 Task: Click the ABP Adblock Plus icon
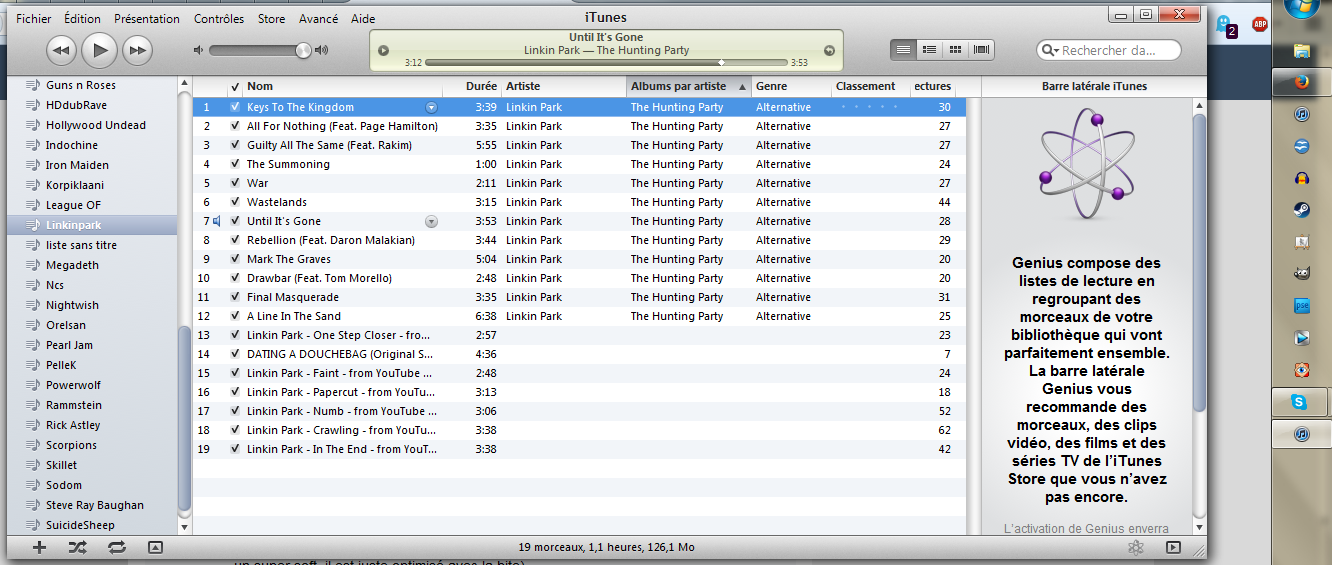1260,24
